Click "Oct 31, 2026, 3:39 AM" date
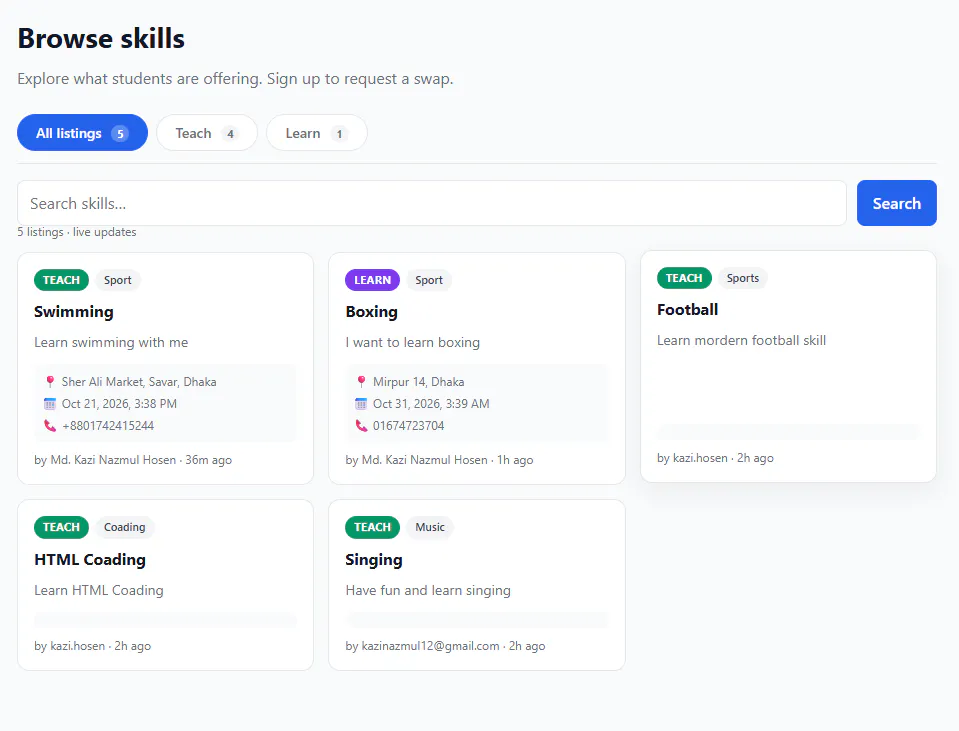The image size is (959, 731). pos(431,404)
